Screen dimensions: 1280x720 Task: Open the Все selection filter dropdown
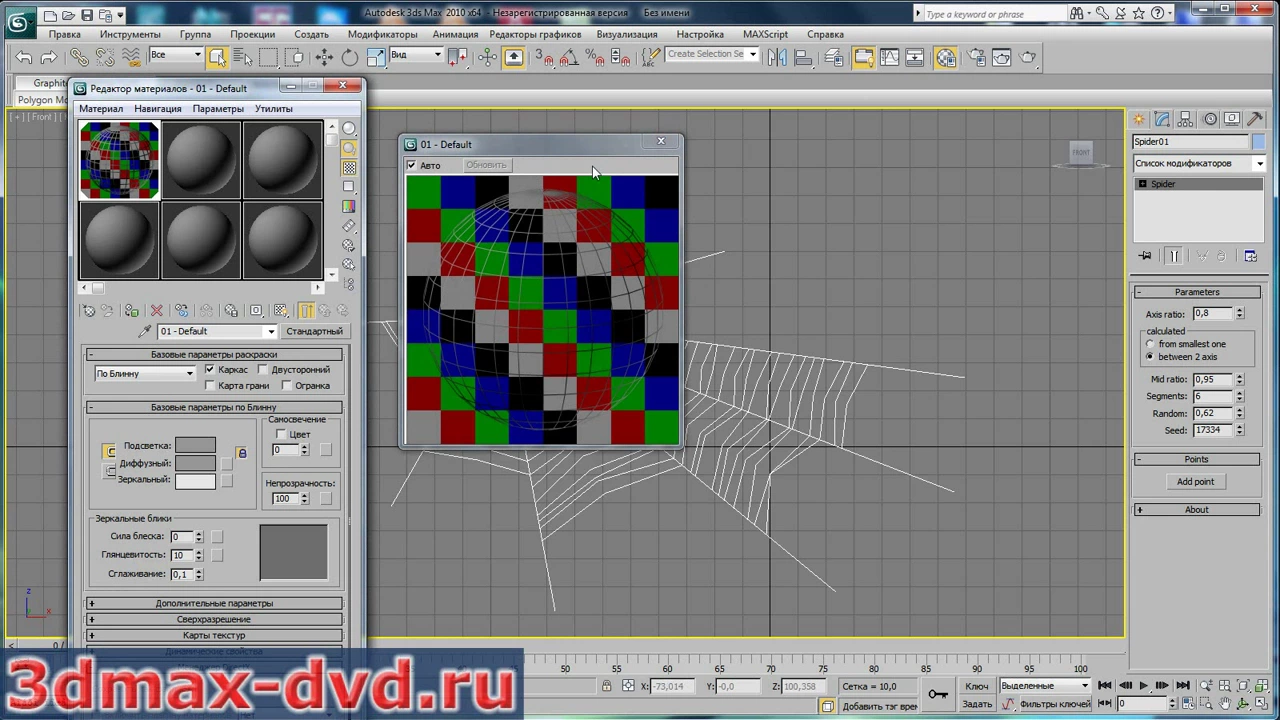(x=175, y=55)
